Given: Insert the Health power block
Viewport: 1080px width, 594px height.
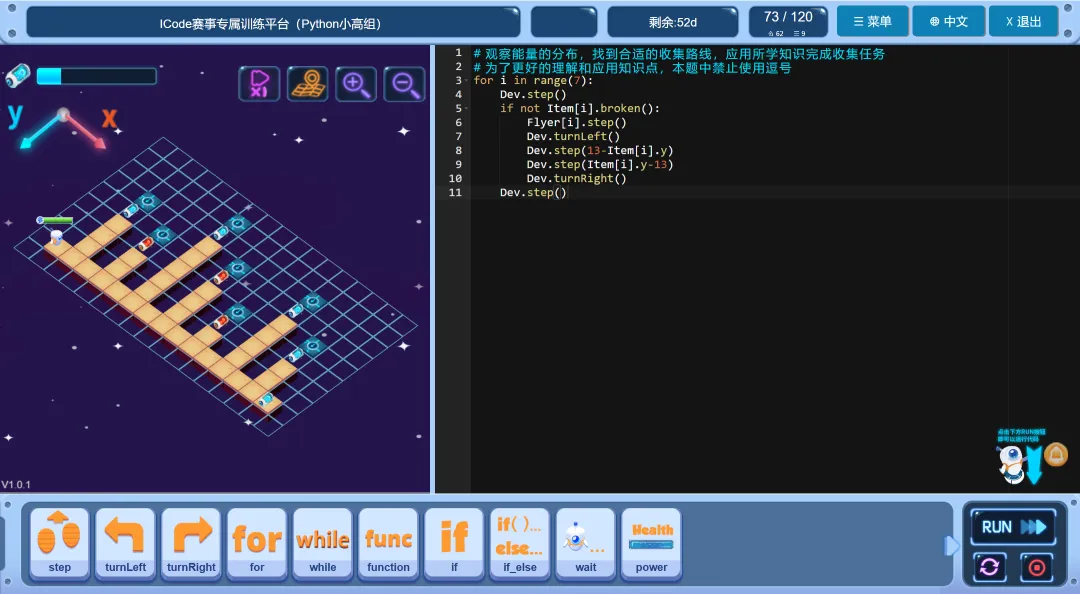Looking at the screenshot, I should point(652,543).
